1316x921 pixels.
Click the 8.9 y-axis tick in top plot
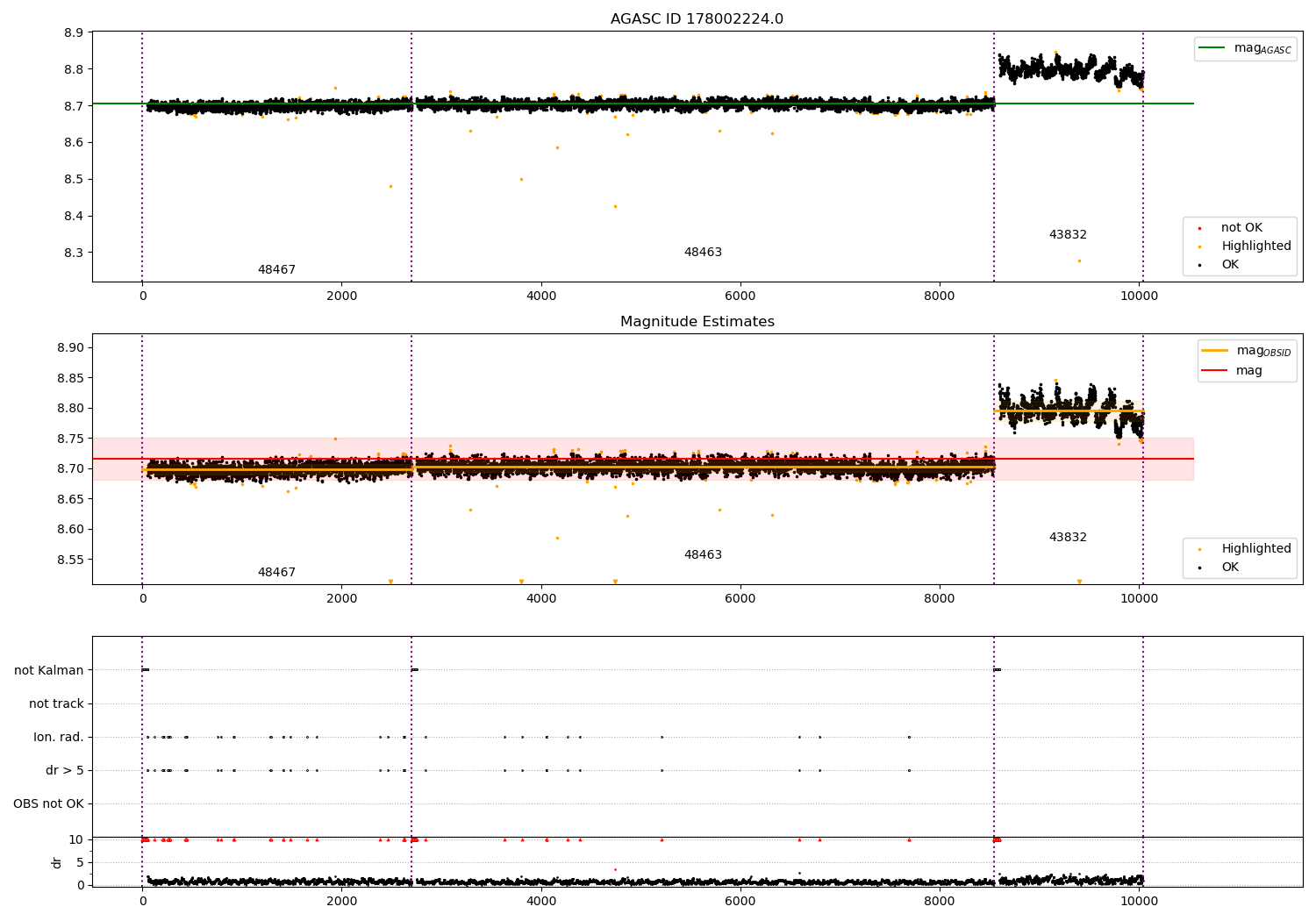[x=74, y=32]
